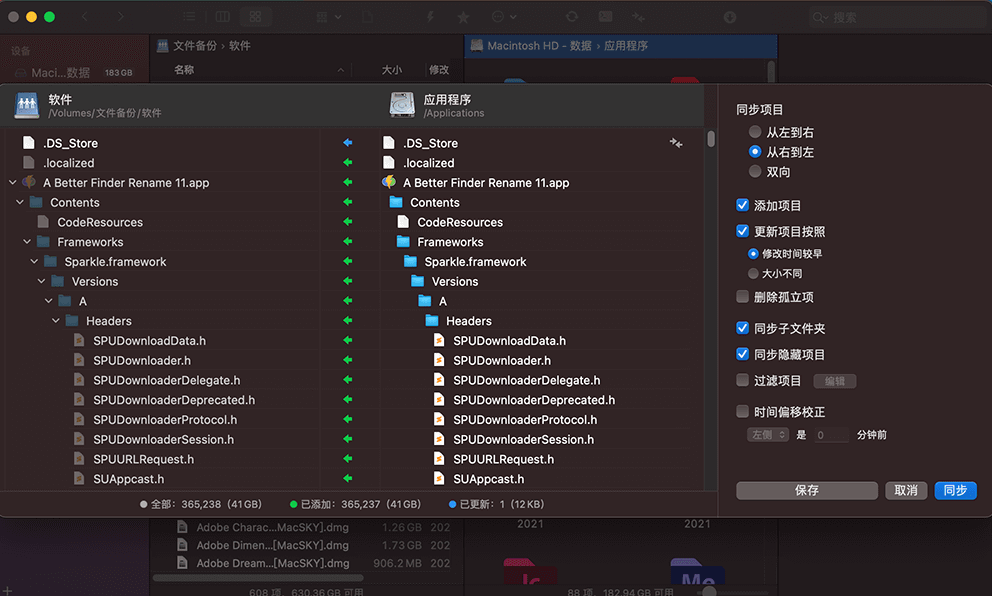Screen dimensions: 992x596
Task: Click the minutes offset input field
Action: [831, 435]
